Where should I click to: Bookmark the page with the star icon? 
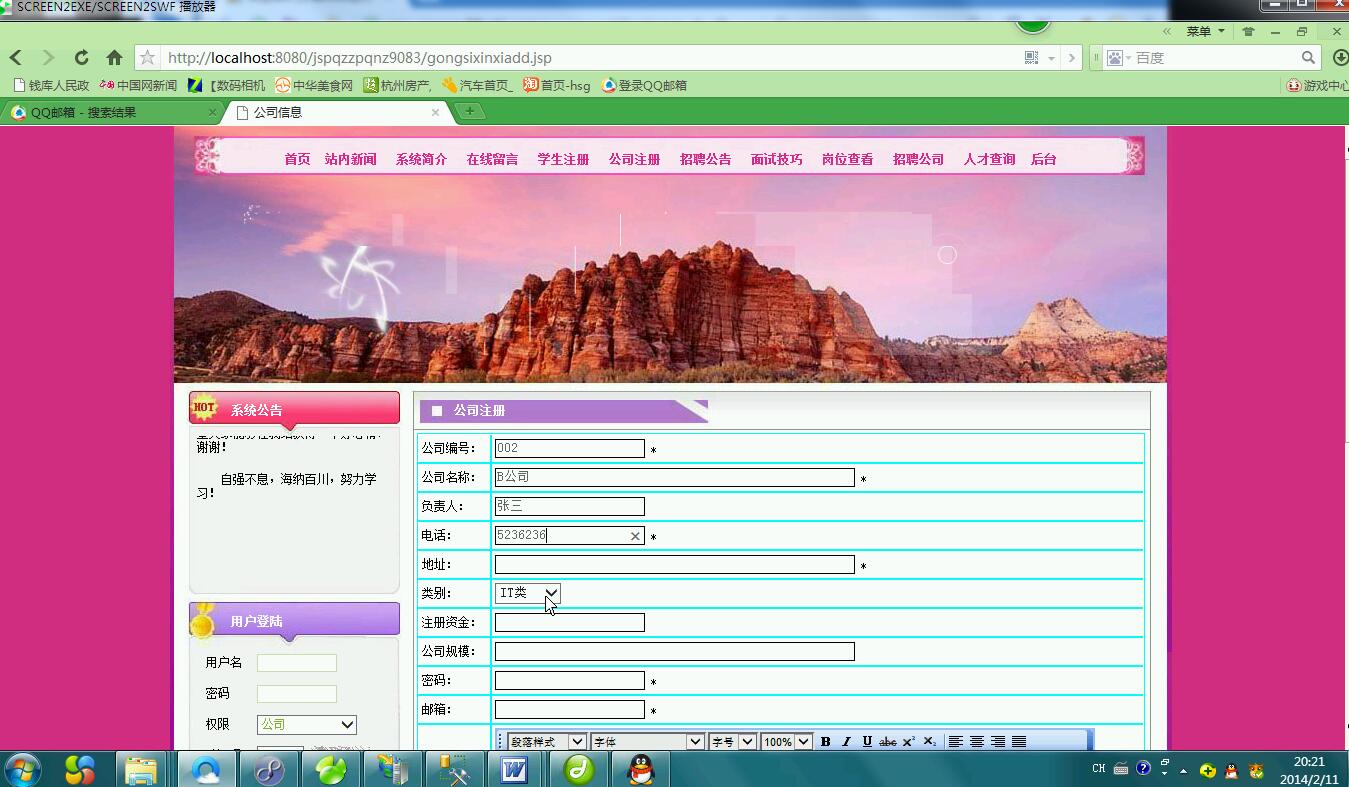147,58
